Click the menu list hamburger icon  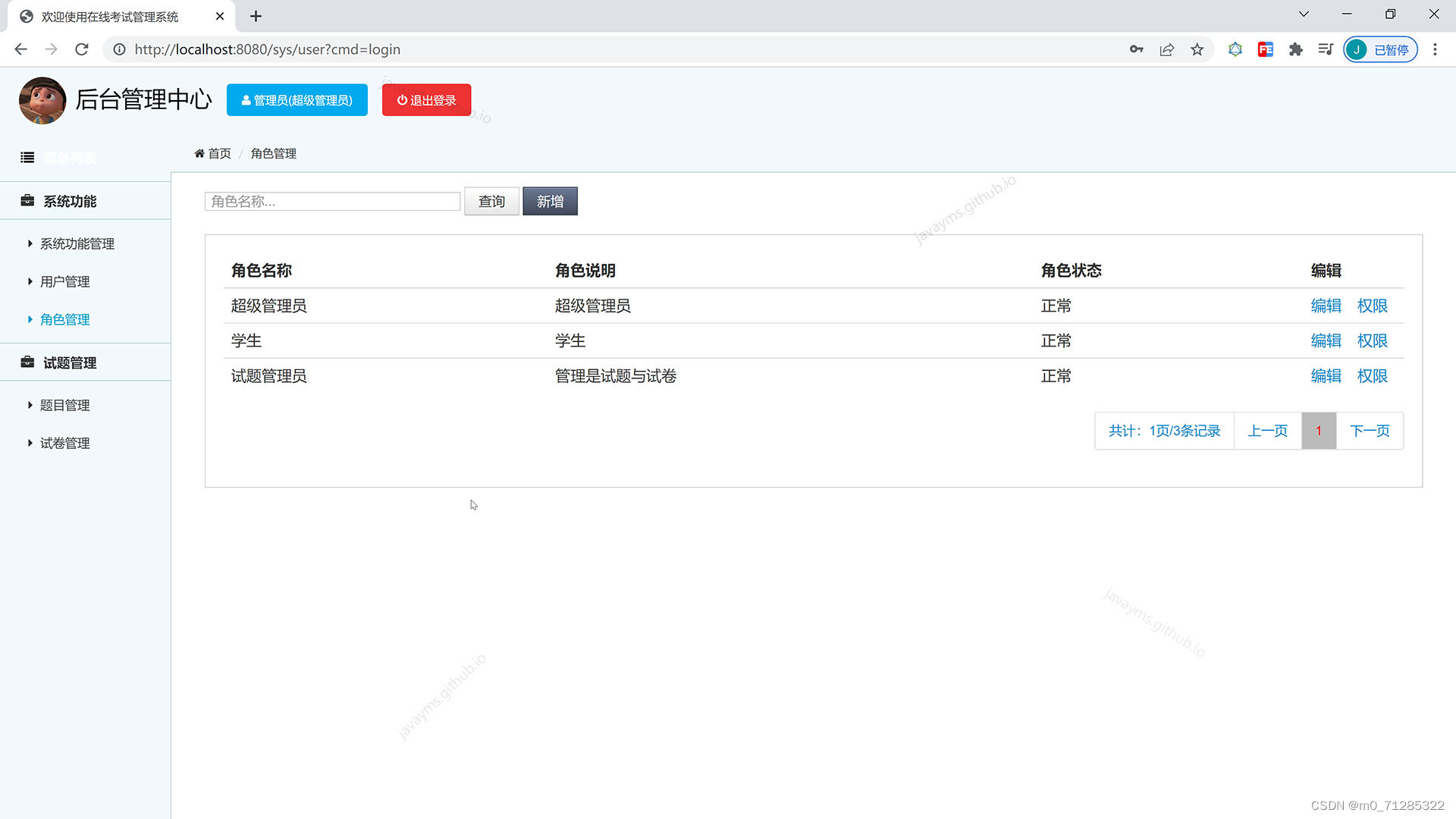coord(27,158)
